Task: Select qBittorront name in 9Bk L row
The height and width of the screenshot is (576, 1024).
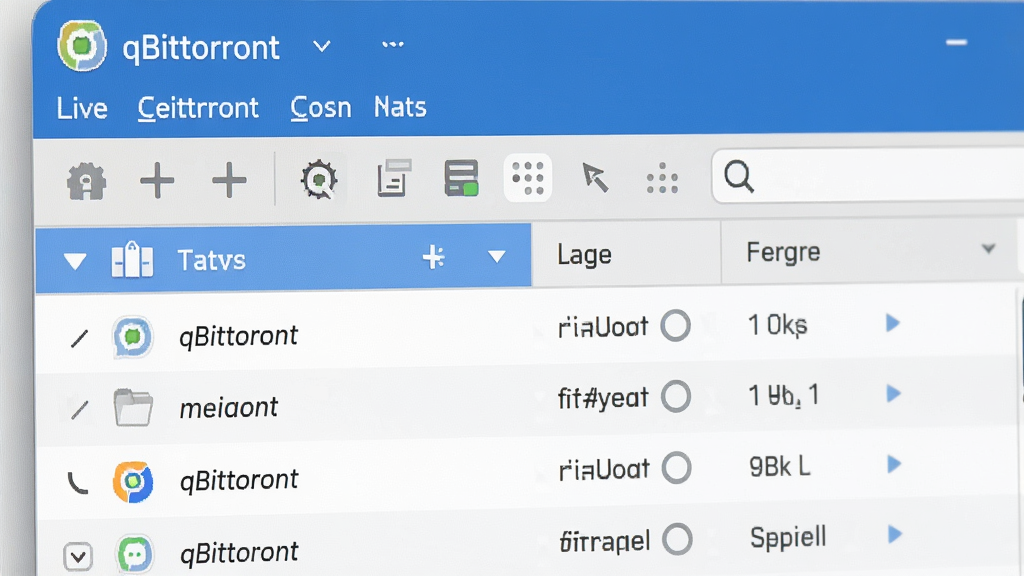Action: point(239,481)
